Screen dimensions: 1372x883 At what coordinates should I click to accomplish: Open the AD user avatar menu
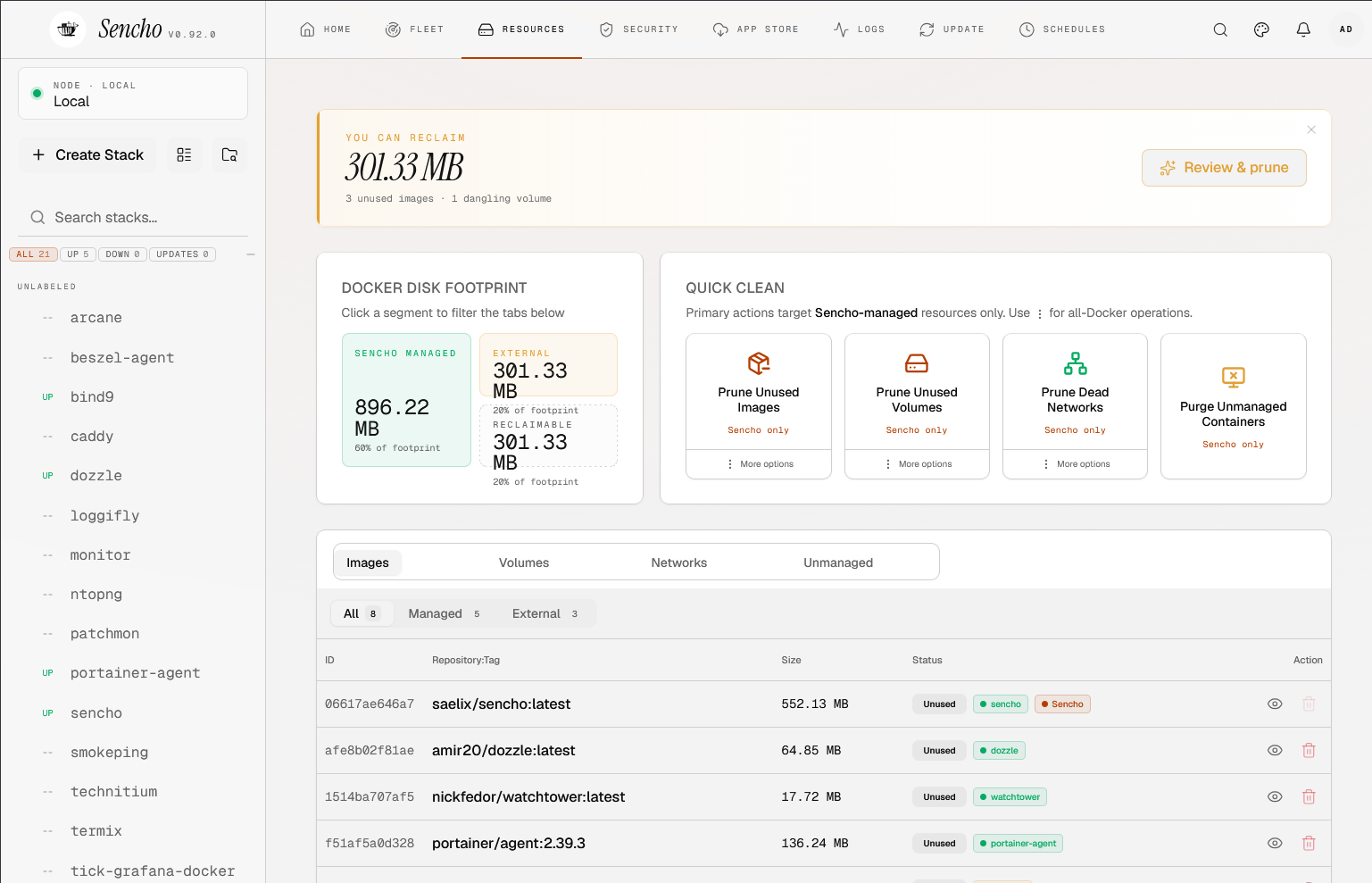click(x=1346, y=29)
